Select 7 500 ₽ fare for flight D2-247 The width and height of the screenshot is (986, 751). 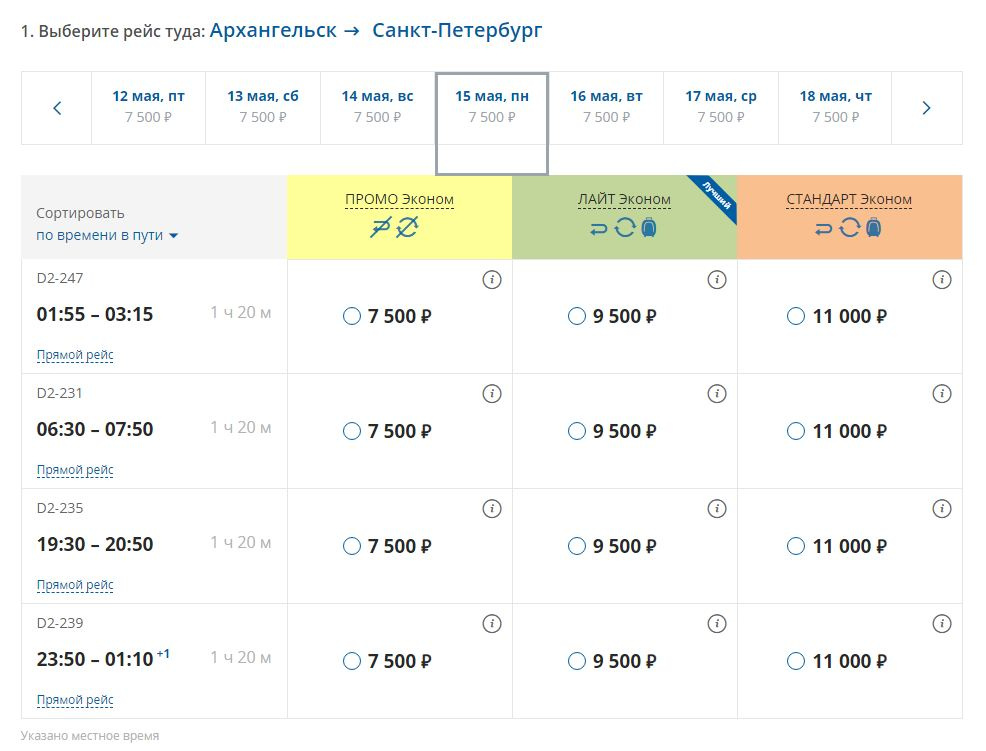(352, 316)
